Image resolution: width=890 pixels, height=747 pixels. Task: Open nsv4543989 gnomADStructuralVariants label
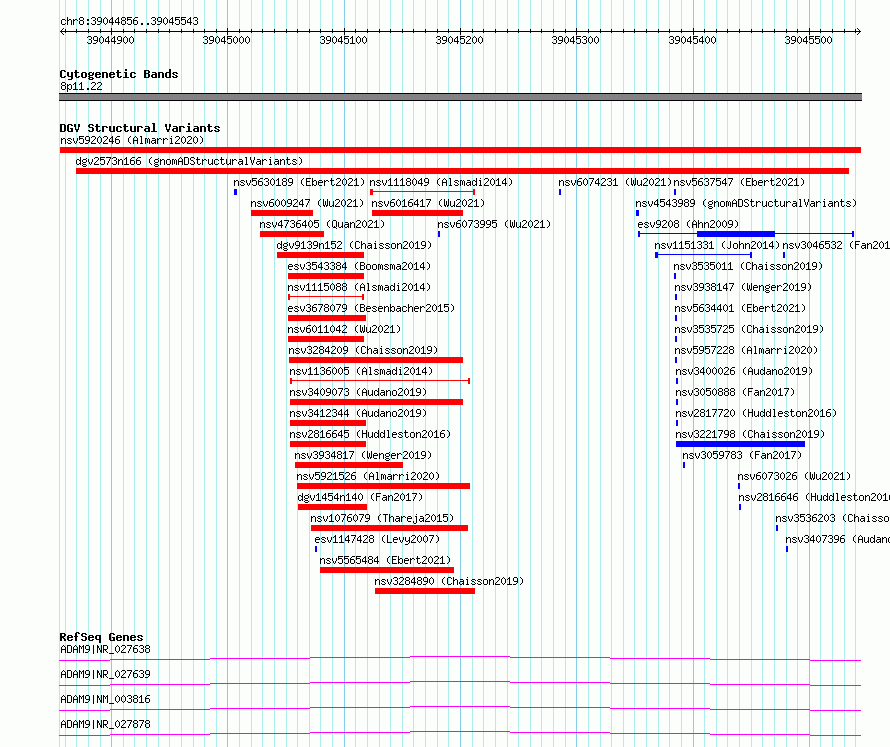coord(746,203)
